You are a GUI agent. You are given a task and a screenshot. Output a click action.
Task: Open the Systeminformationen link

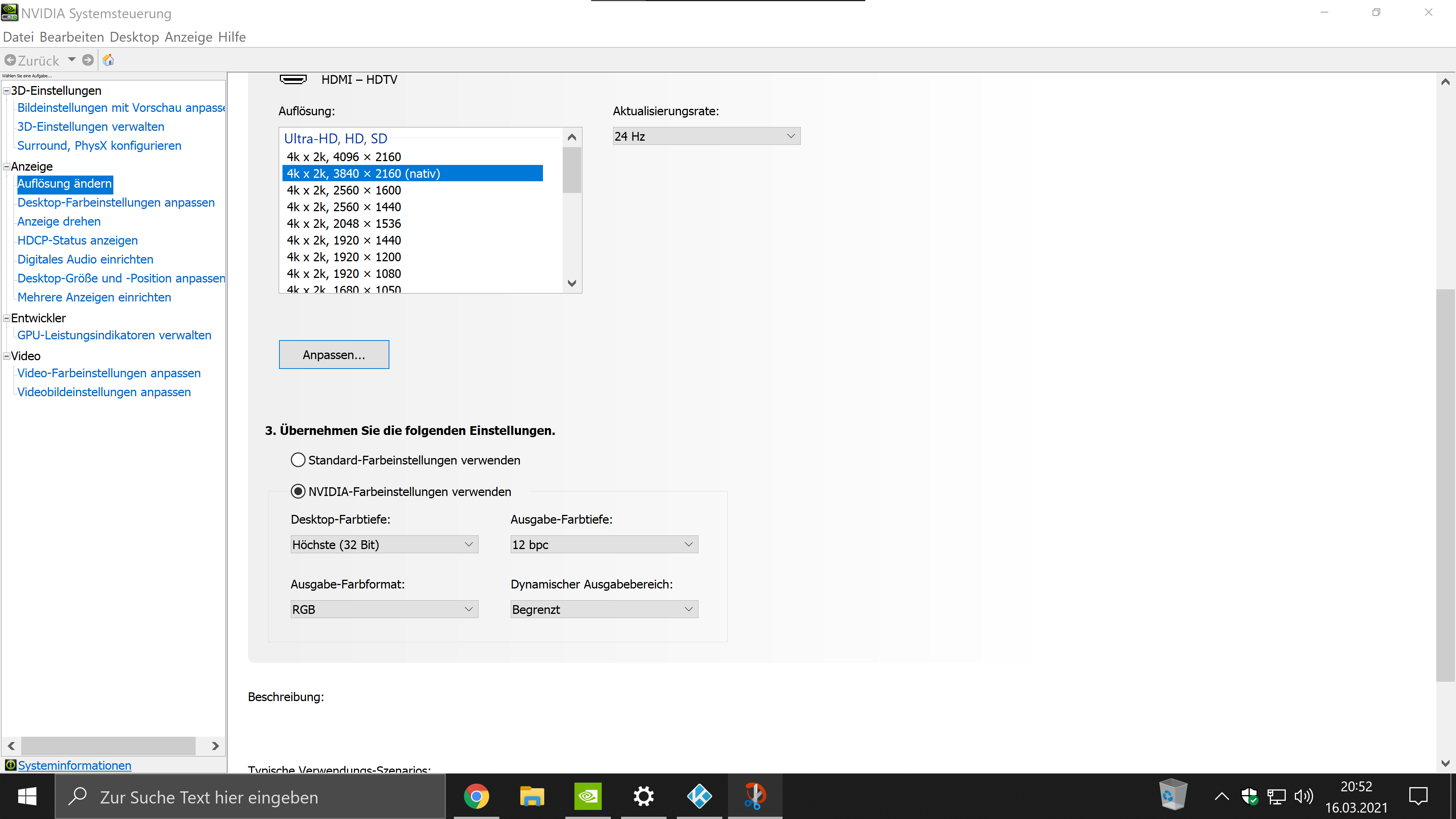point(74,765)
